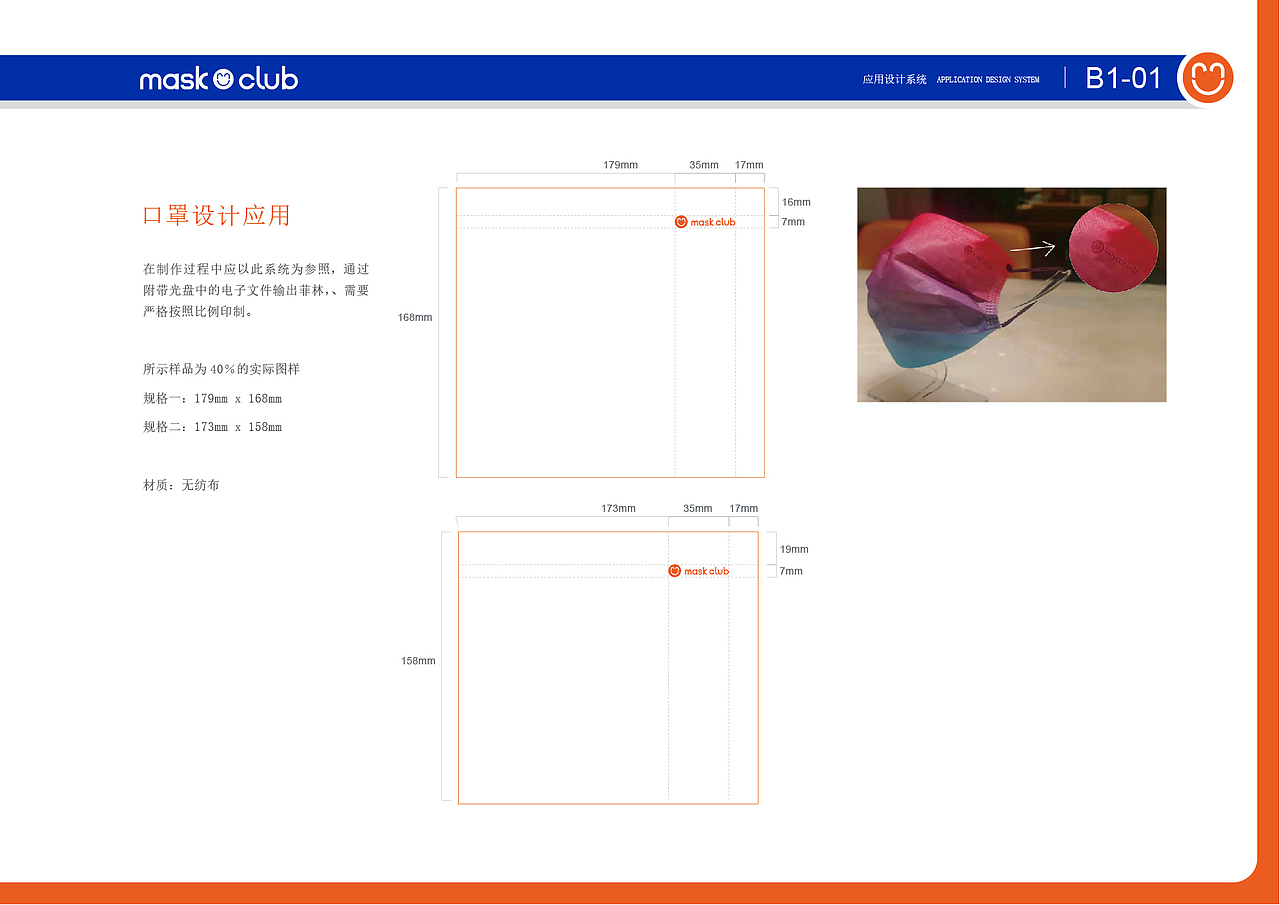Select the 应用设计系统 header text
1280x905 pixels.
895,79
